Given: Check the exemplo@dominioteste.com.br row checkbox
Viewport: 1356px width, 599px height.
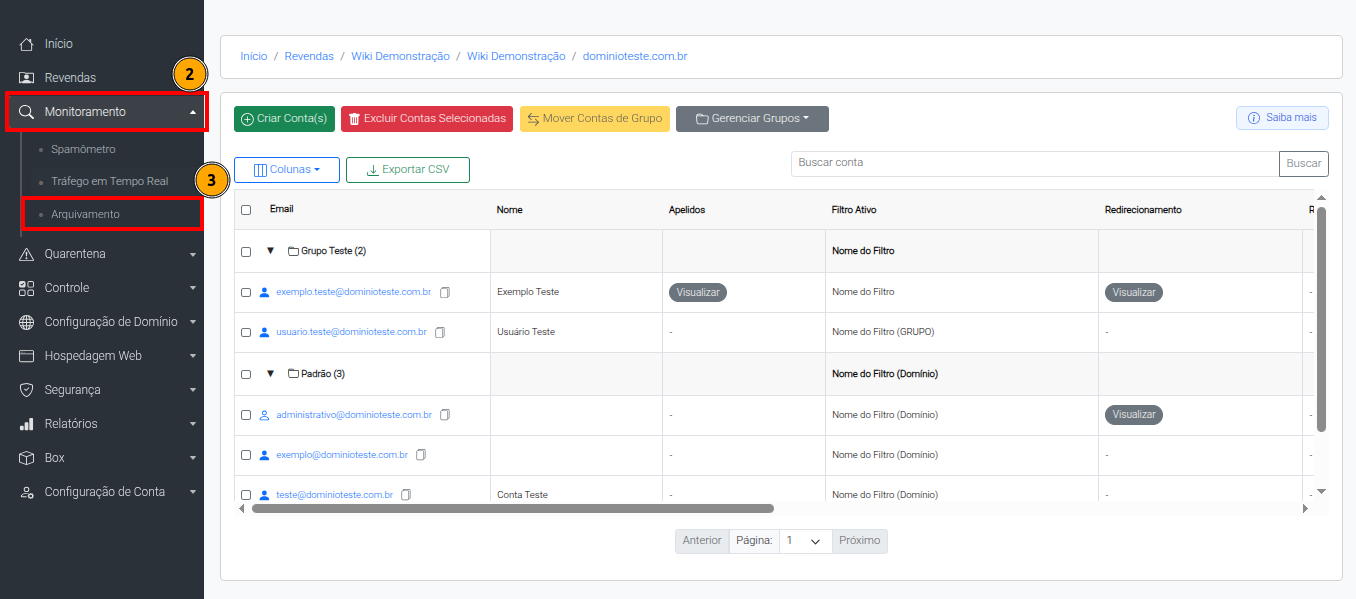Looking at the screenshot, I should (246, 455).
